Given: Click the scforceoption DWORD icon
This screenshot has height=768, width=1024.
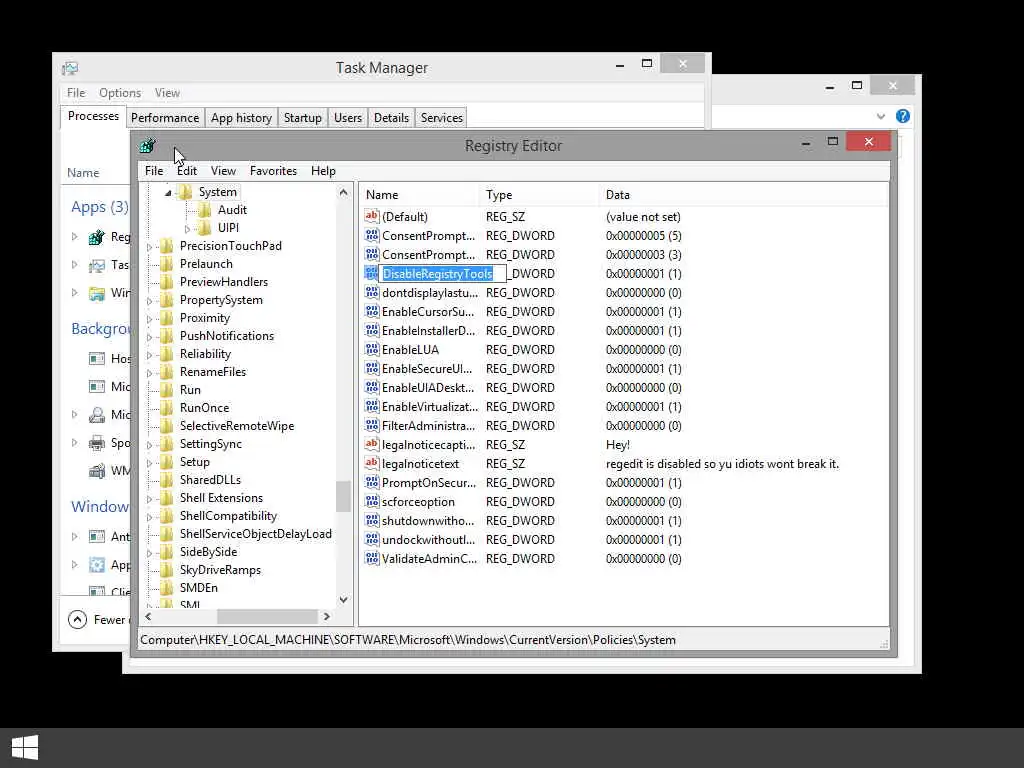Looking at the screenshot, I should 372,501.
